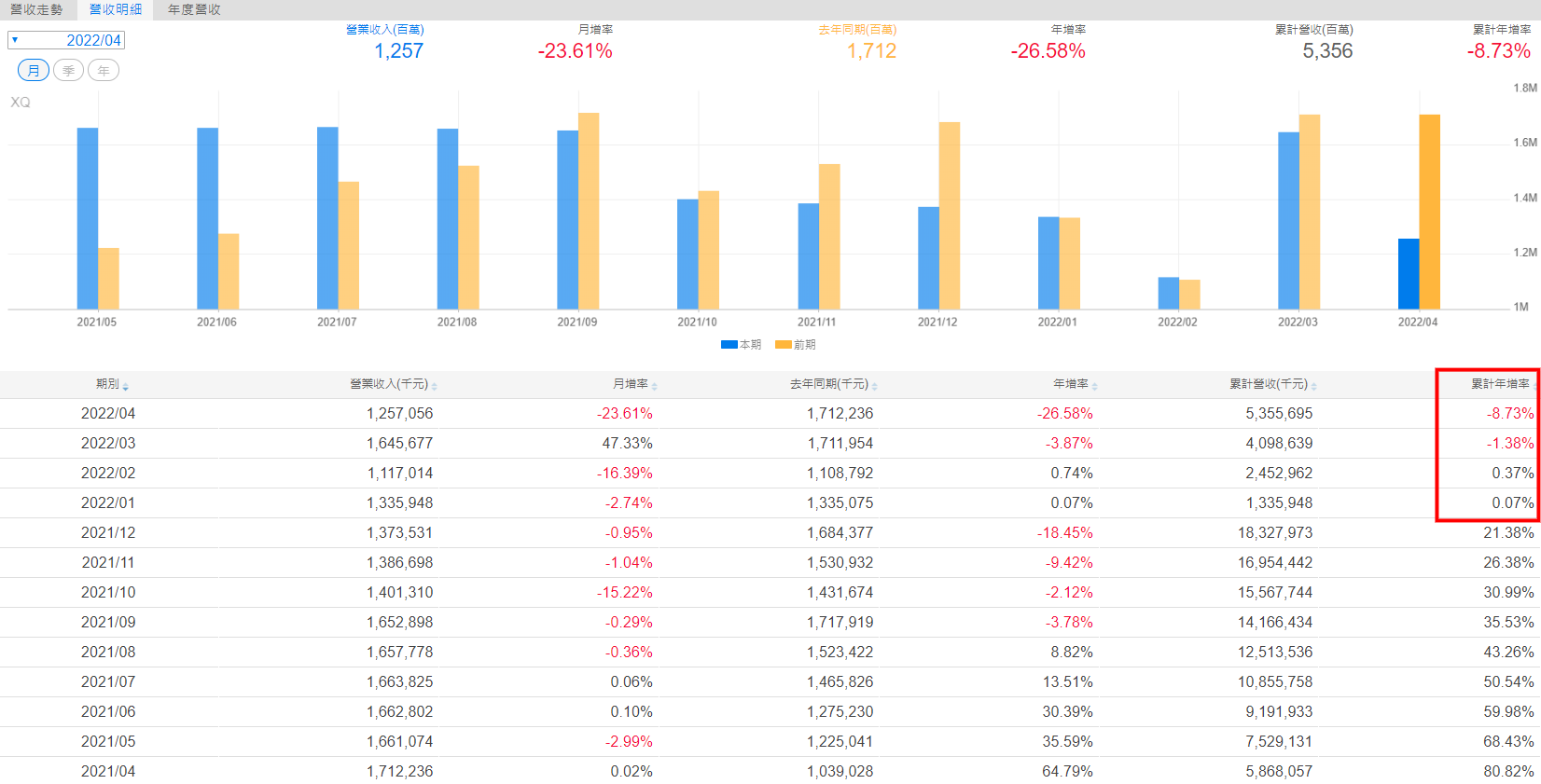Click the header 累計營收 value 5,356
Image resolution: width=1541 pixels, height=784 pixels.
1328,51
